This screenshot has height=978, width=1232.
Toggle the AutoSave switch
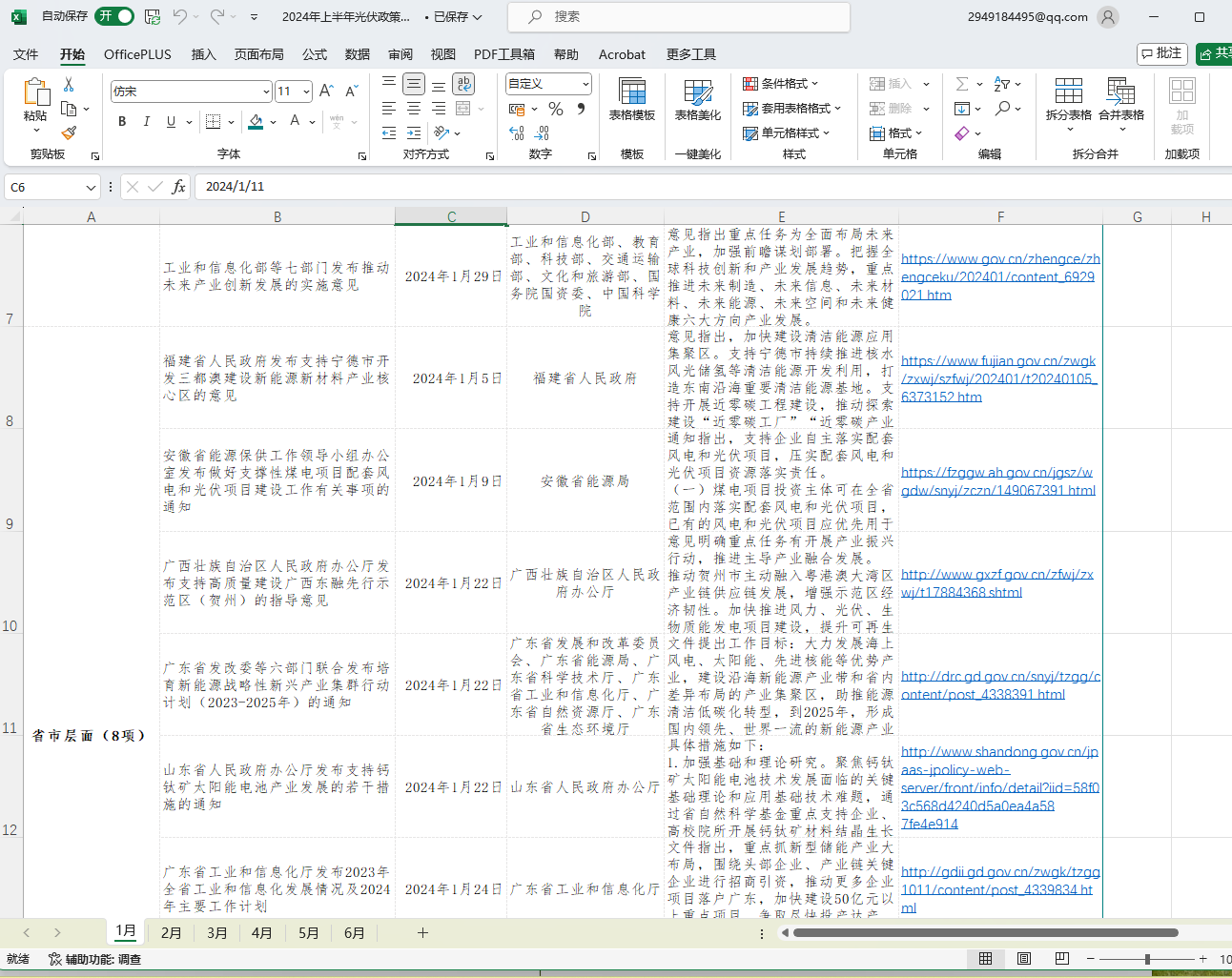(115, 16)
